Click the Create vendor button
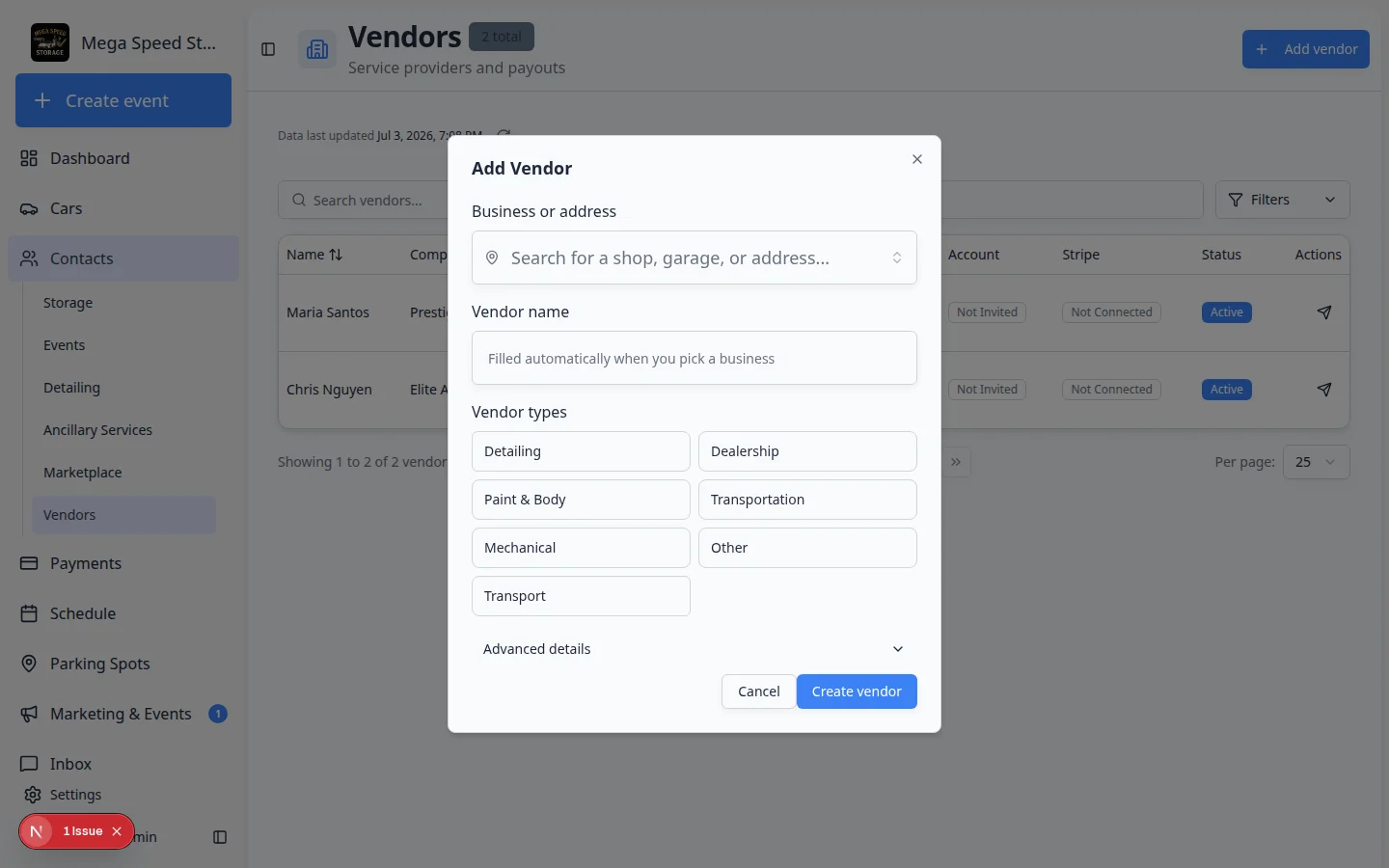This screenshot has width=1389, height=868. pos(857,692)
